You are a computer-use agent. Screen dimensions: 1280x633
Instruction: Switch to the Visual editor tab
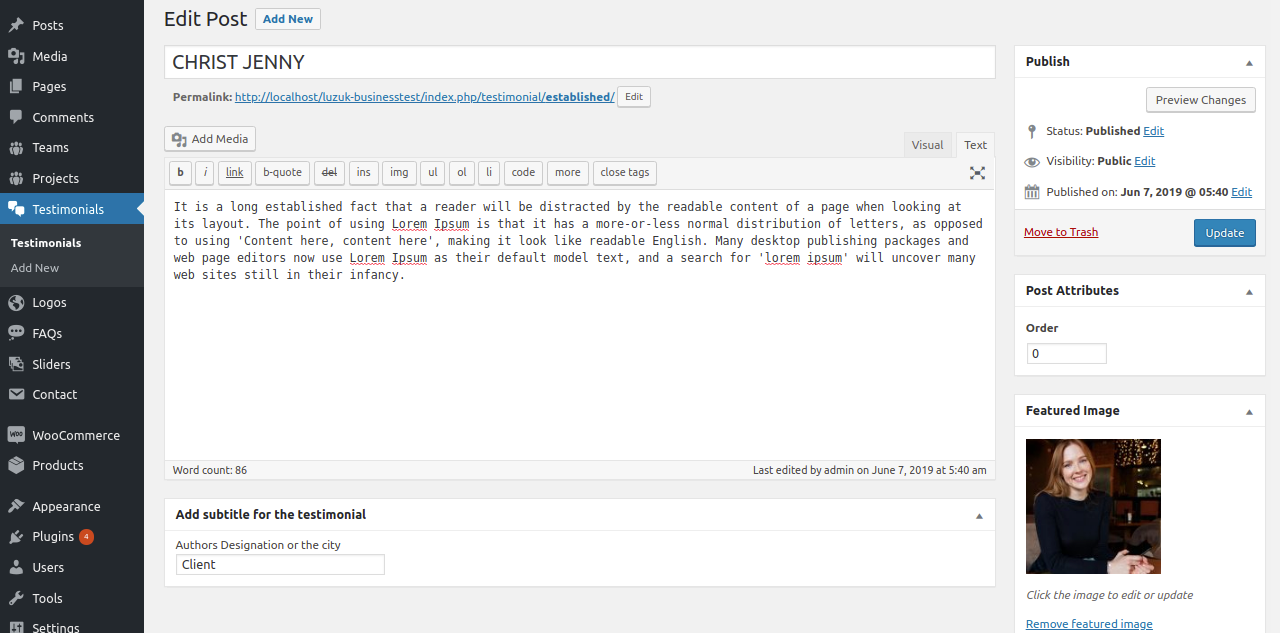927,145
